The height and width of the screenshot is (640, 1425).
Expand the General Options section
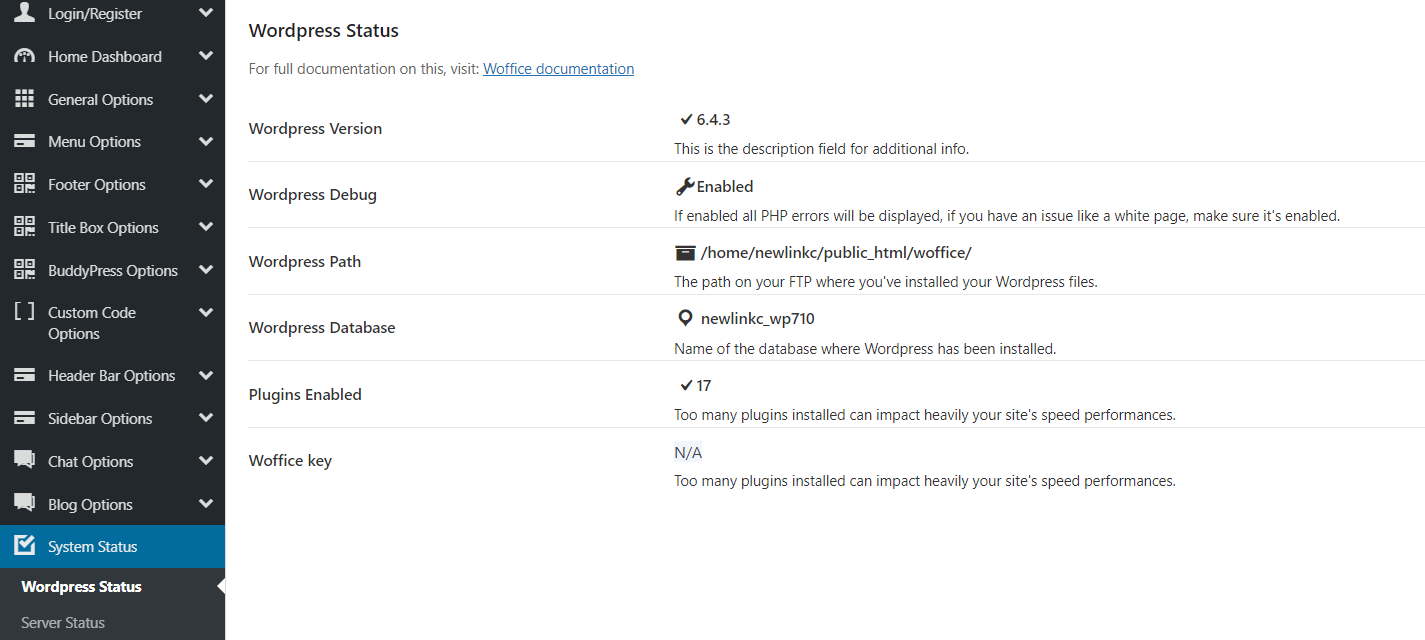click(x=205, y=98)
